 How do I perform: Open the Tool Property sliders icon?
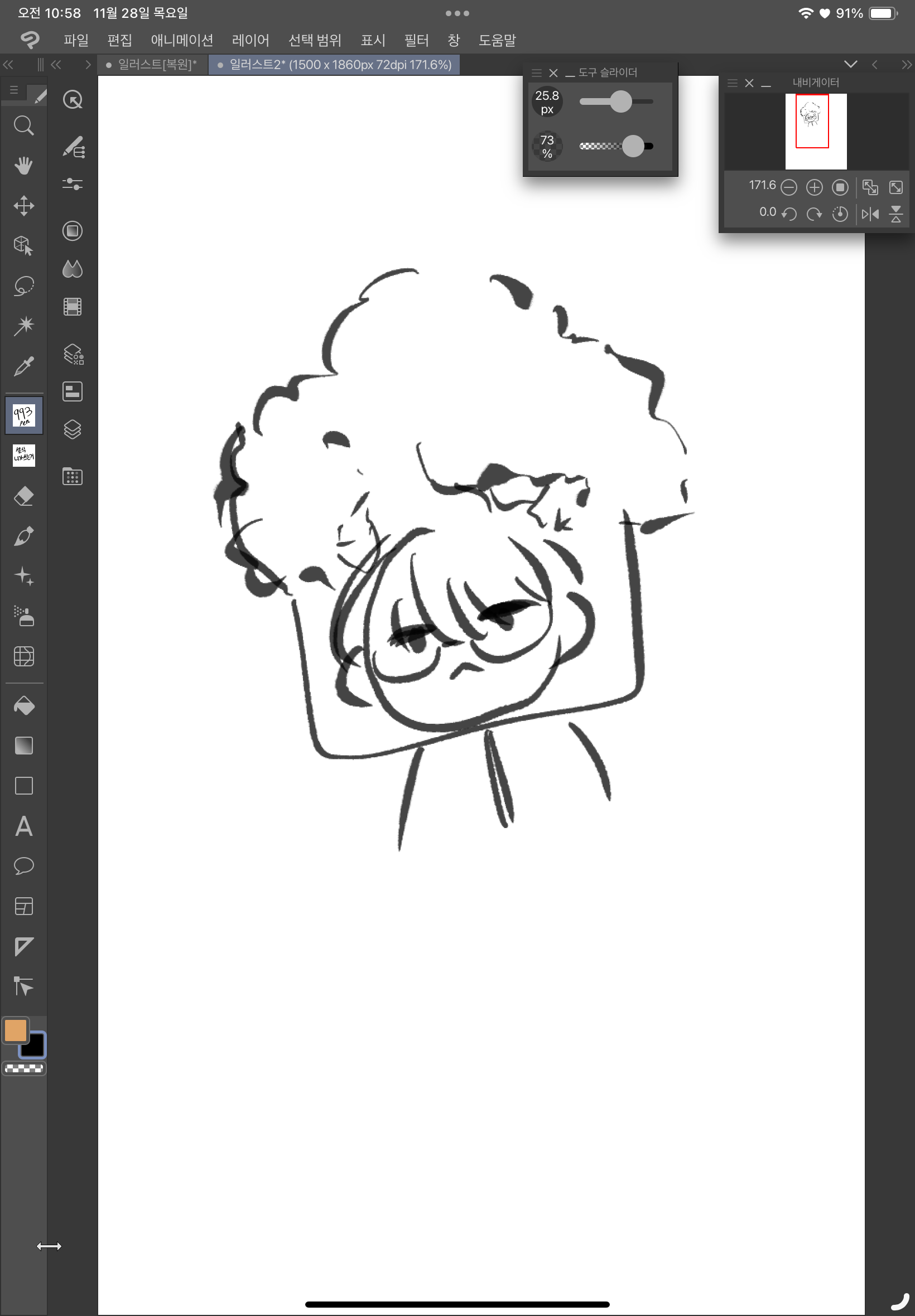pos(72,184)
